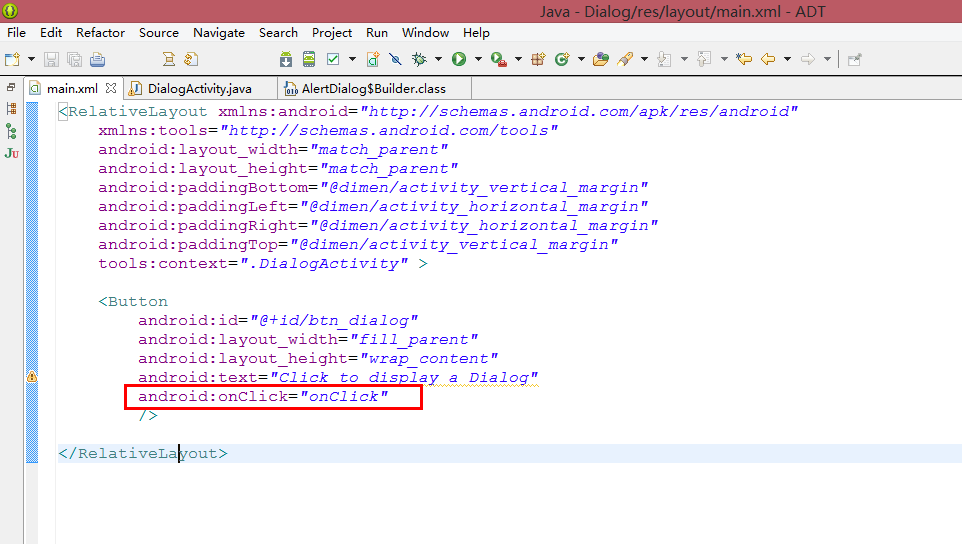Click the Debug bug icon
The width and height of the screenshot is (962, 544).
(420, 59)
